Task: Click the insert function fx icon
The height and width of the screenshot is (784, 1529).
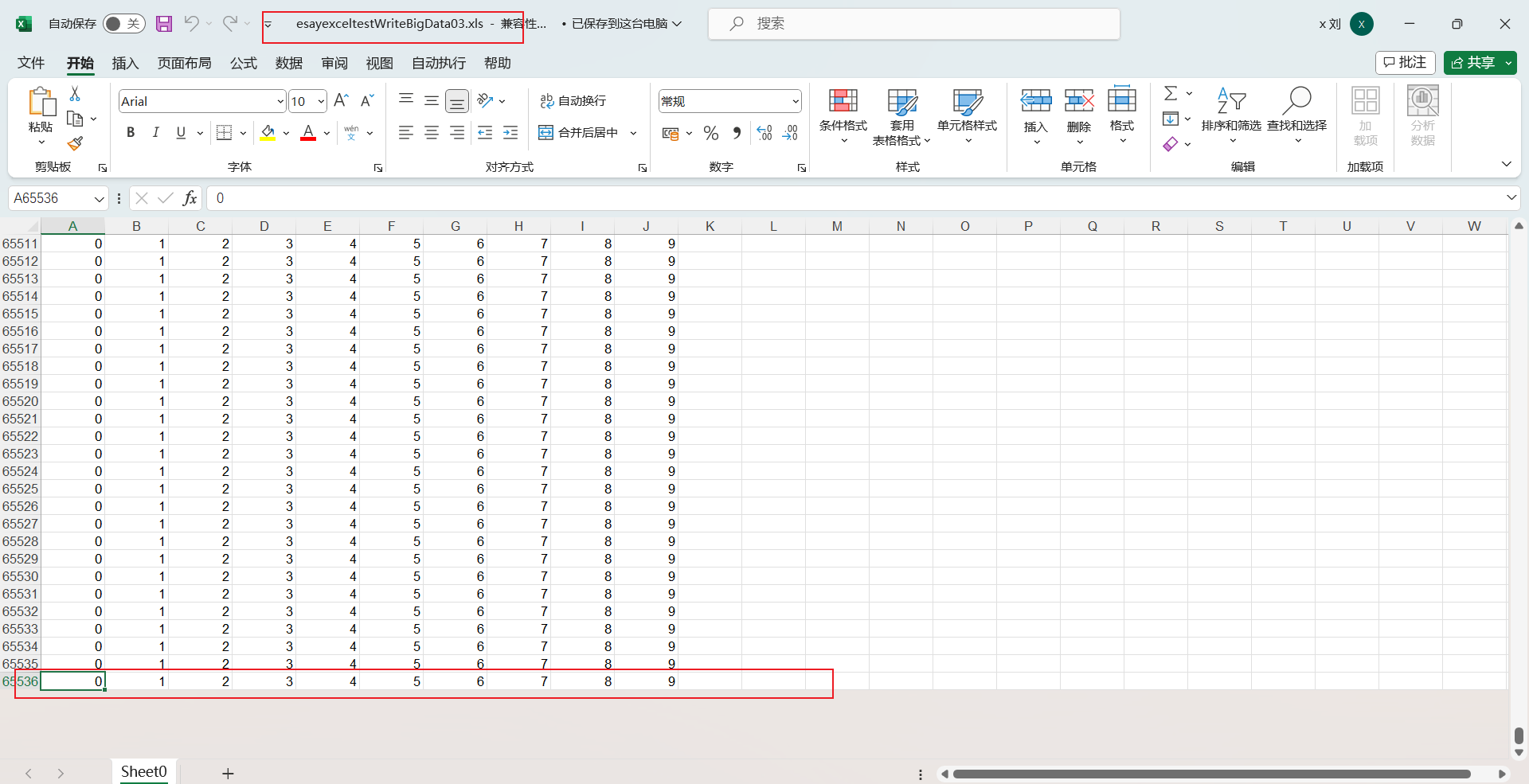Action: [190, 198]
